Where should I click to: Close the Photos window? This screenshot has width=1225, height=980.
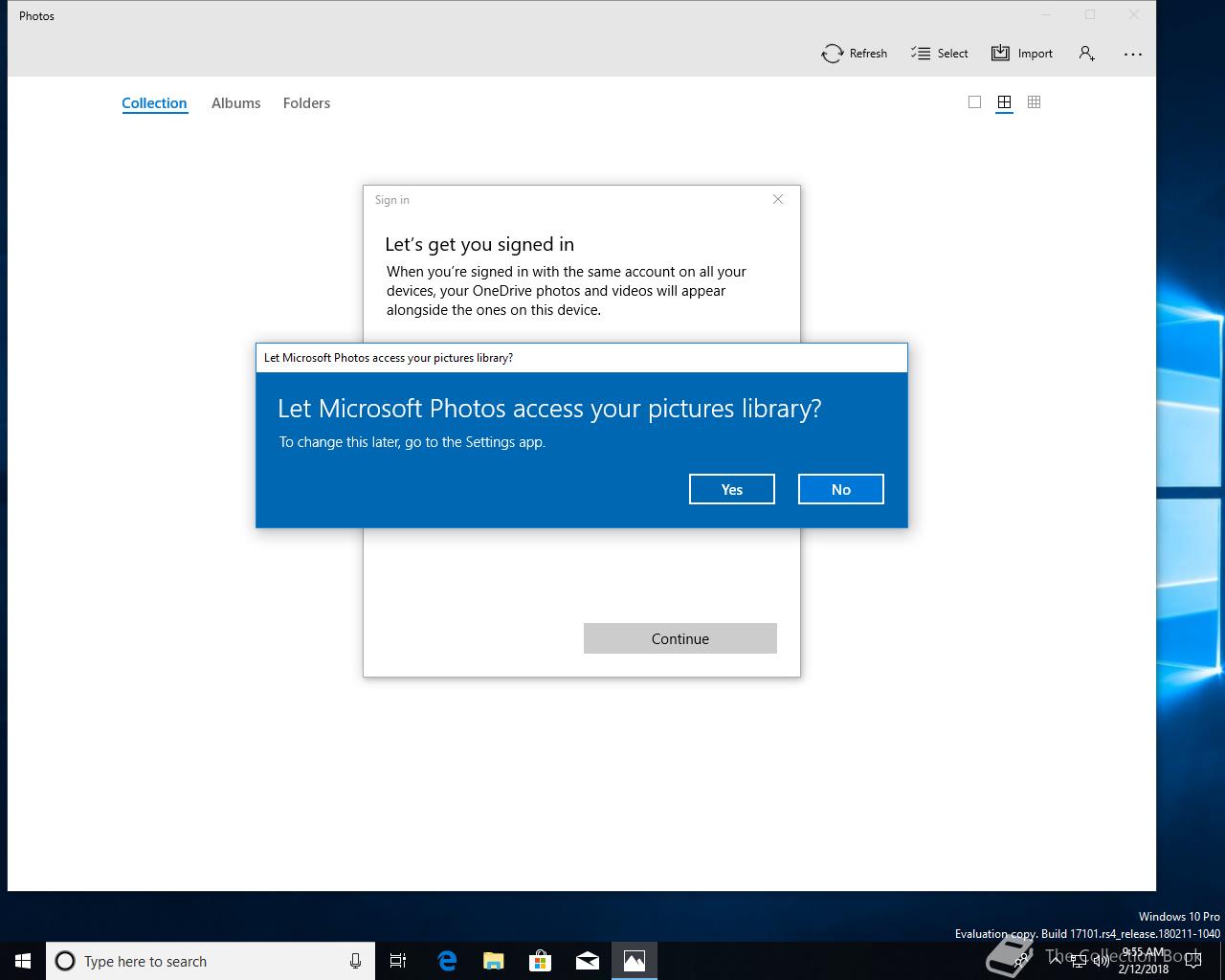coord(1134,15)
